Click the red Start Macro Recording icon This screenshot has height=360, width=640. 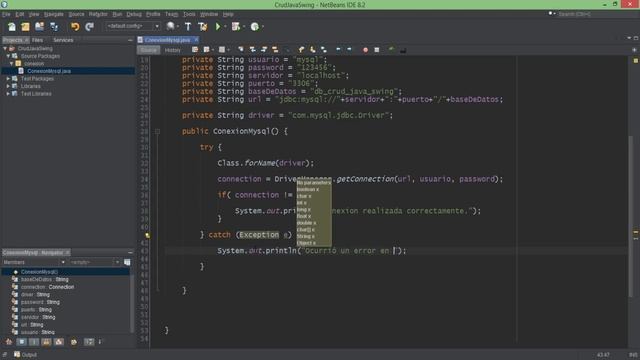(x=365, y=50)
